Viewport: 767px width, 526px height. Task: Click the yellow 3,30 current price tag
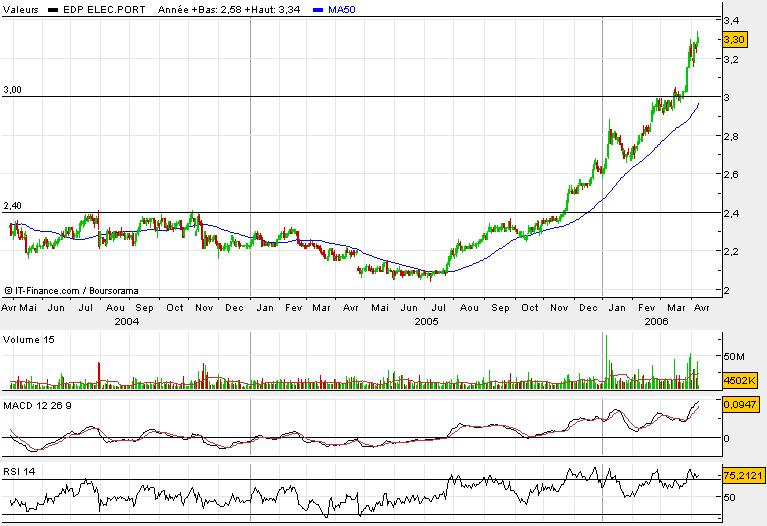tap(735, 40)
